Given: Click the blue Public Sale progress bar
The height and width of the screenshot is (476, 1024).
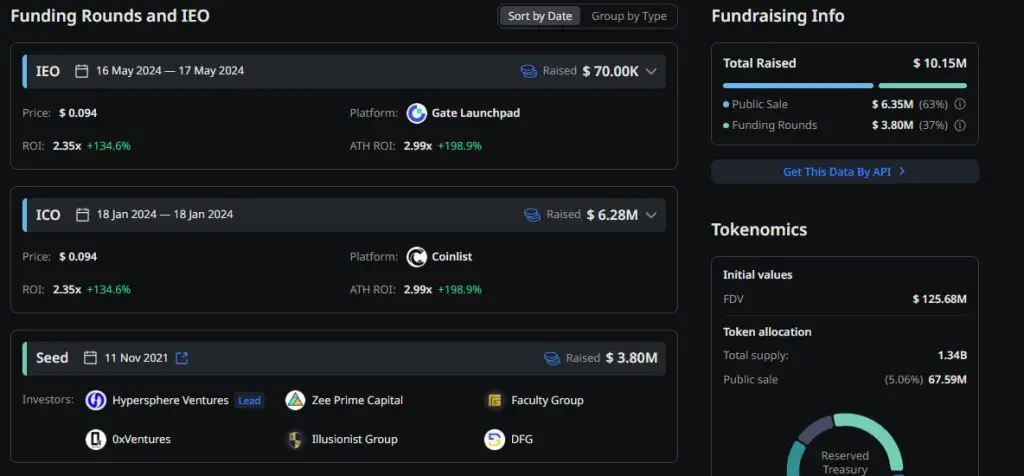Looking at the screenshot, I should (797, 86).
